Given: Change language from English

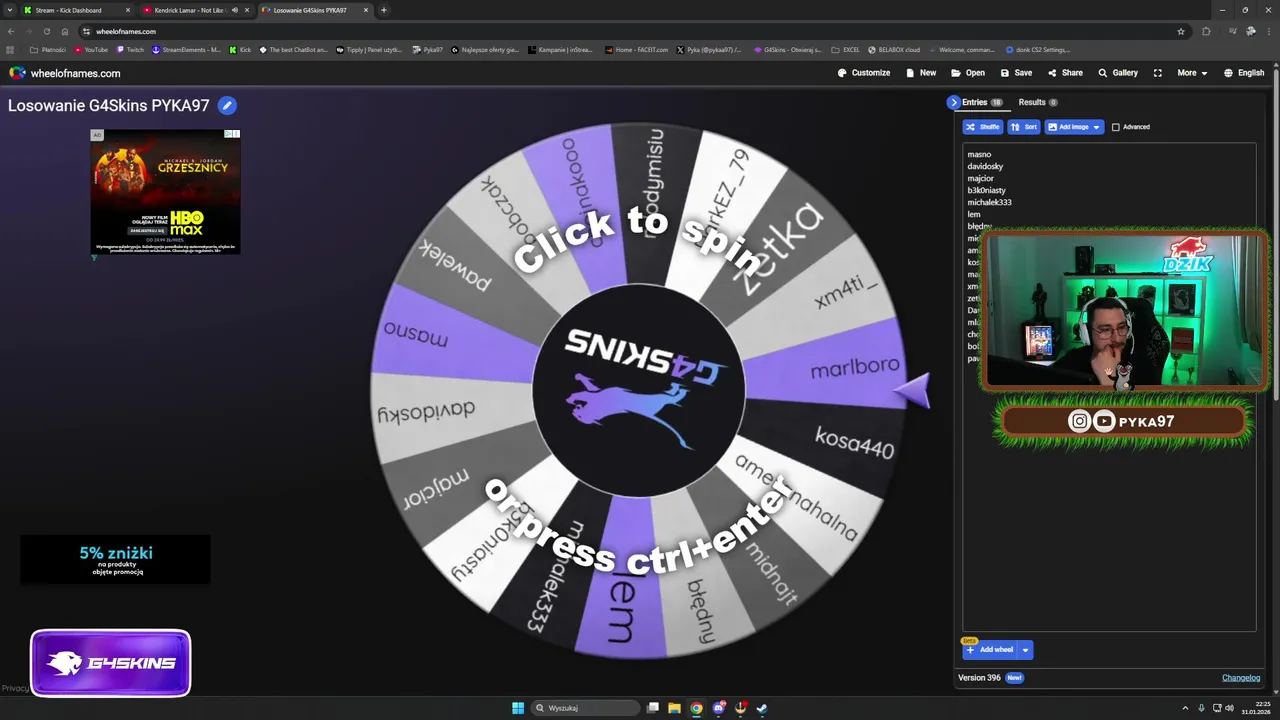Looking at the screenshot, I should coord(1244,73).
